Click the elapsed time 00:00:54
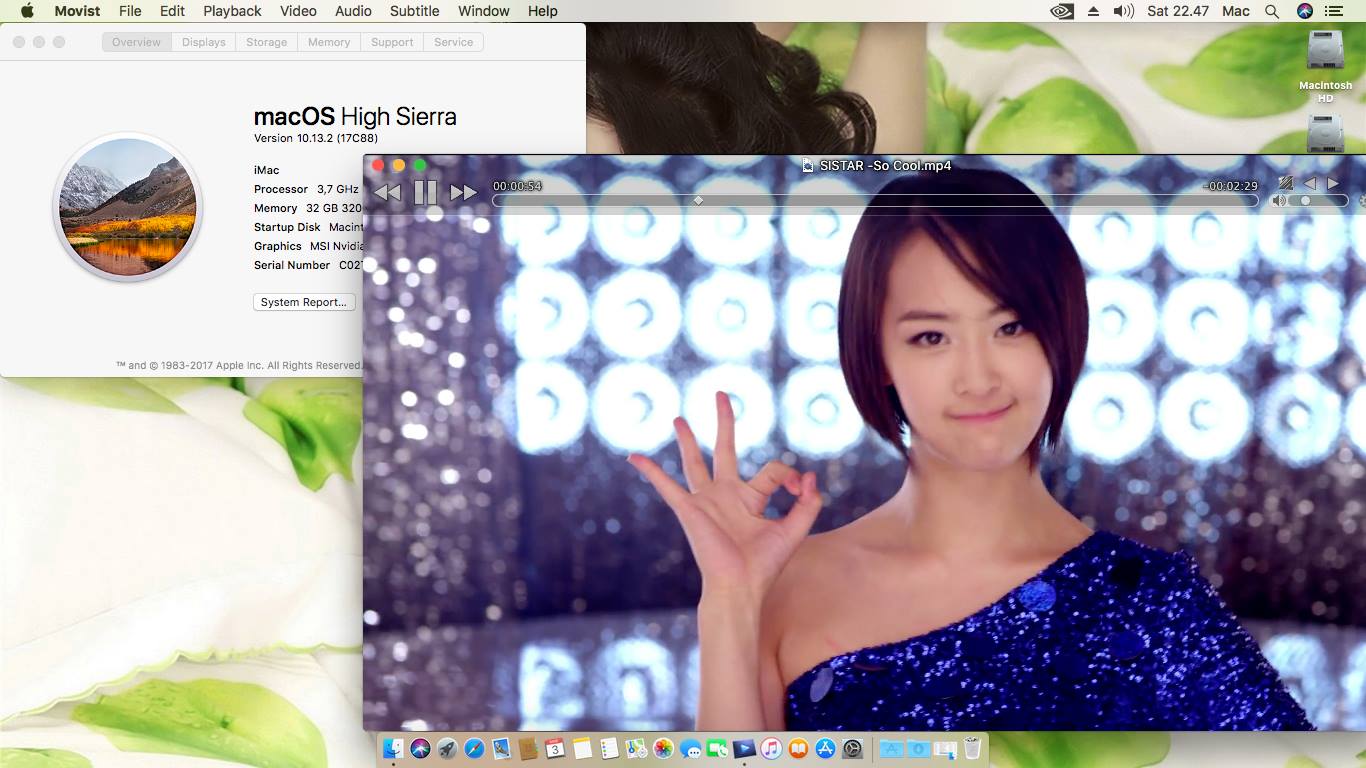Screen dimensions: 1366x768 [x=517, y=186]
